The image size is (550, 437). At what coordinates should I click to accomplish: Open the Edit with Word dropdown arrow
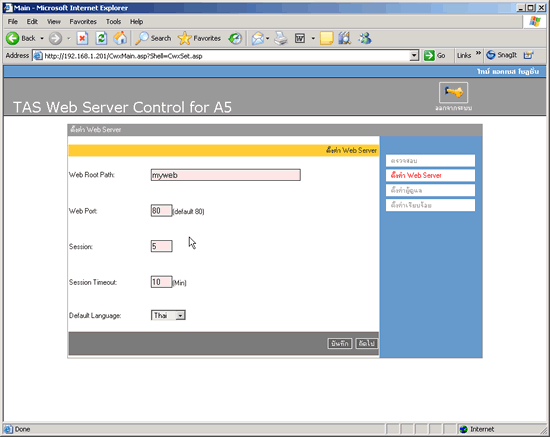coord(313,38)
